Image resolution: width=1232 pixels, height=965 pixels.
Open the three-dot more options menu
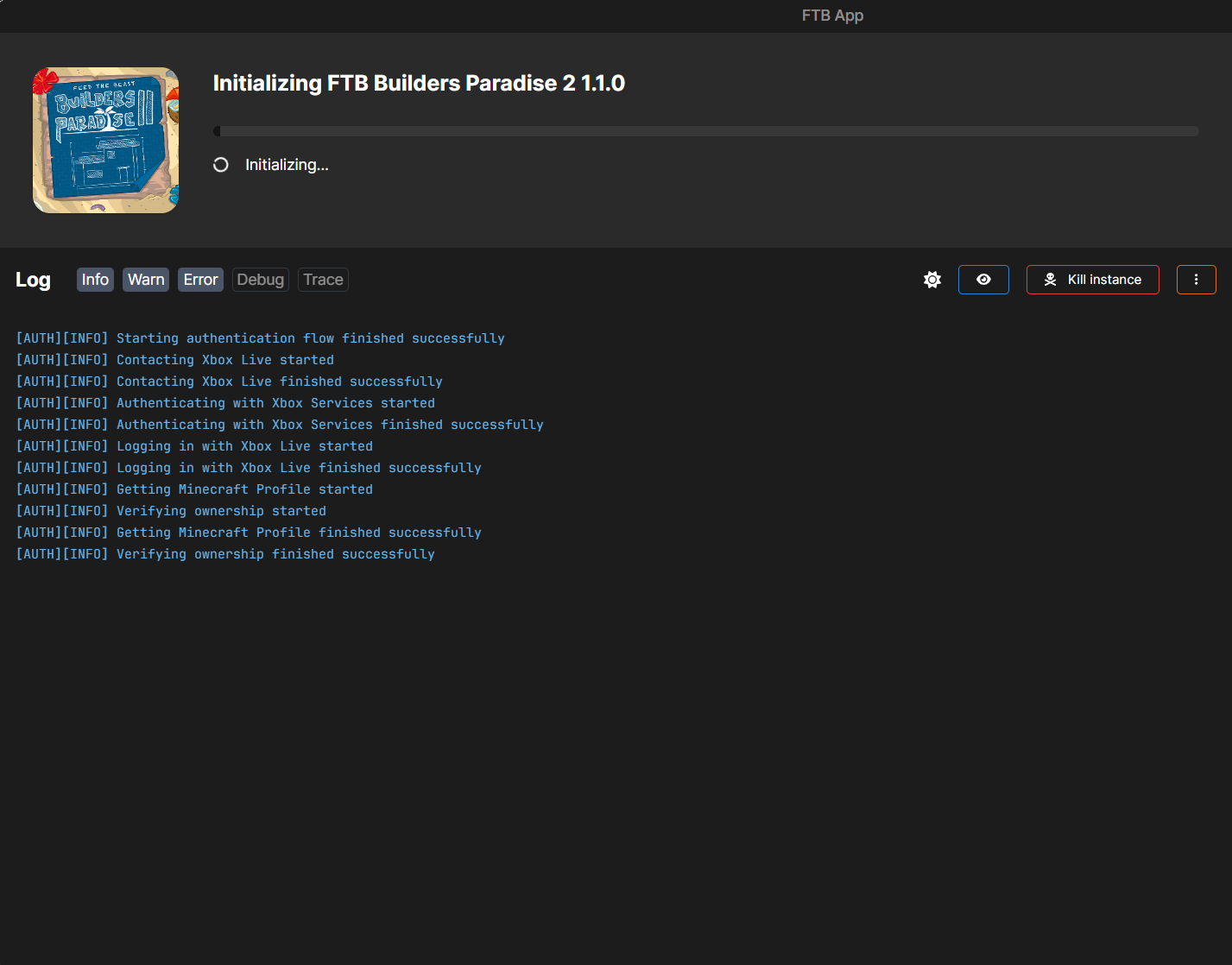(1196, 280)
